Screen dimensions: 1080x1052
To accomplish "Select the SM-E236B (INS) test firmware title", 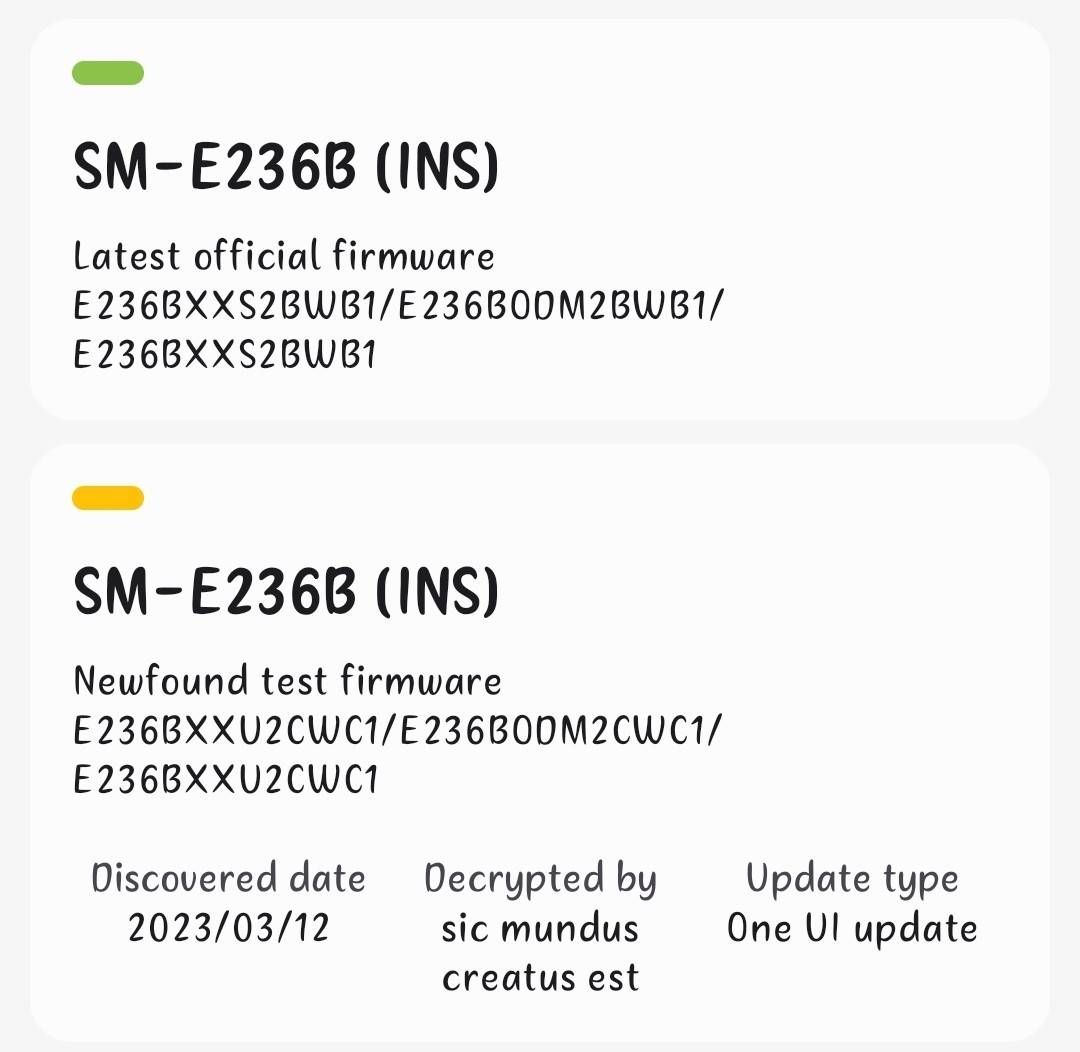I will coord(287,590).
